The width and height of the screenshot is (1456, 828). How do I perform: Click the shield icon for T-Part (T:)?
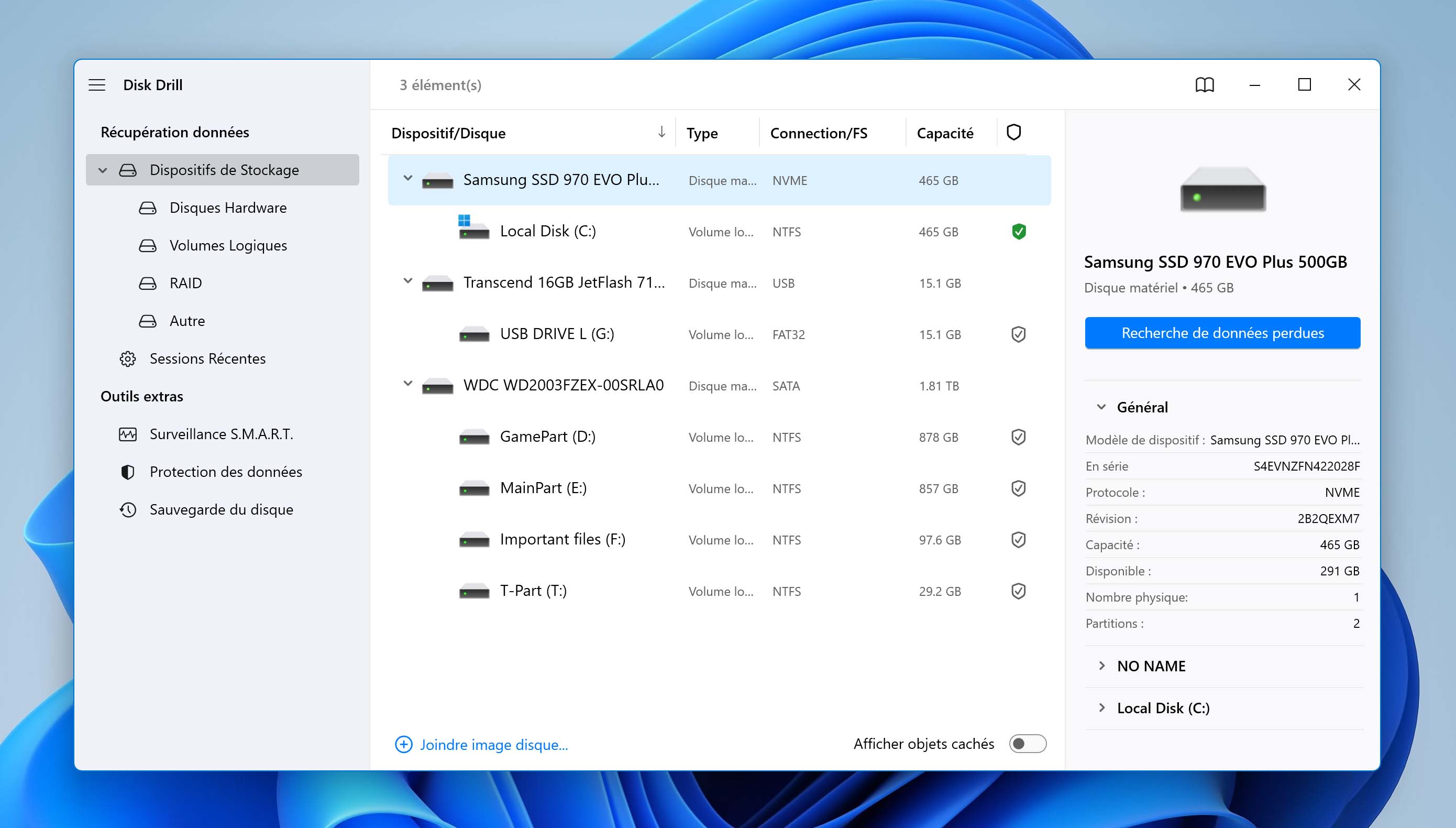pyautogui.click(x=1018, y=592)
